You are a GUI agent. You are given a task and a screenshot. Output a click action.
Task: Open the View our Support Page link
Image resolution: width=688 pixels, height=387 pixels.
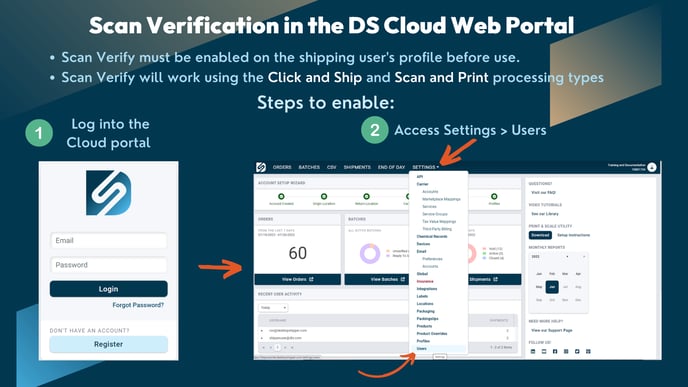[552, 330]
